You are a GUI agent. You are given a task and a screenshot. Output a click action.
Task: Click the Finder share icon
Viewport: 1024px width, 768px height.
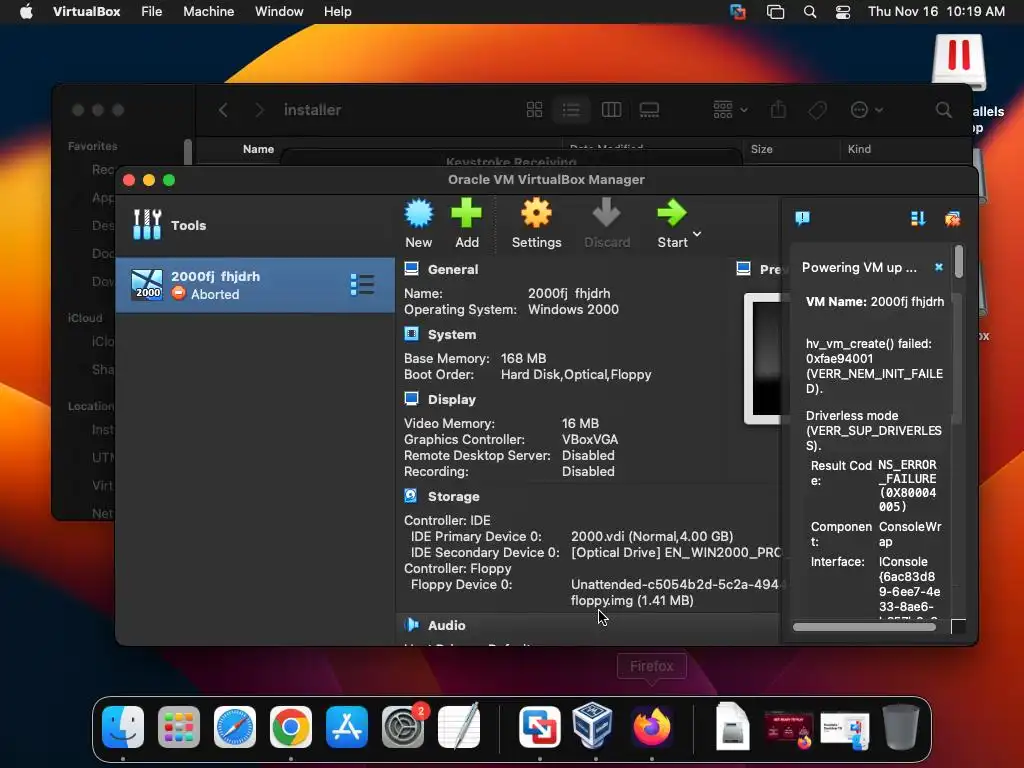click(778, 110)
